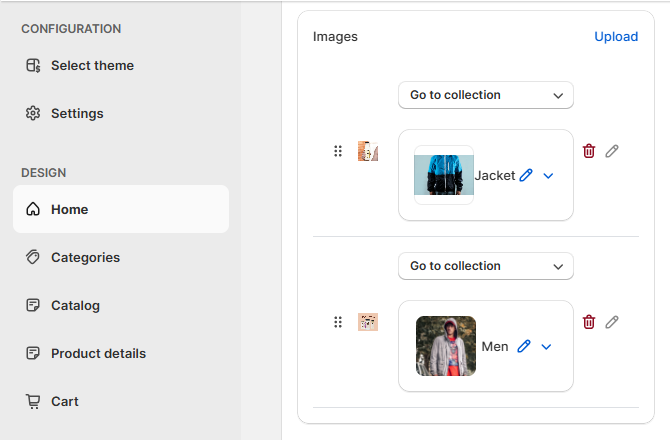670x440 pixels.
Task: Grab the drag handle of the Jacket row
Action: 338,151
